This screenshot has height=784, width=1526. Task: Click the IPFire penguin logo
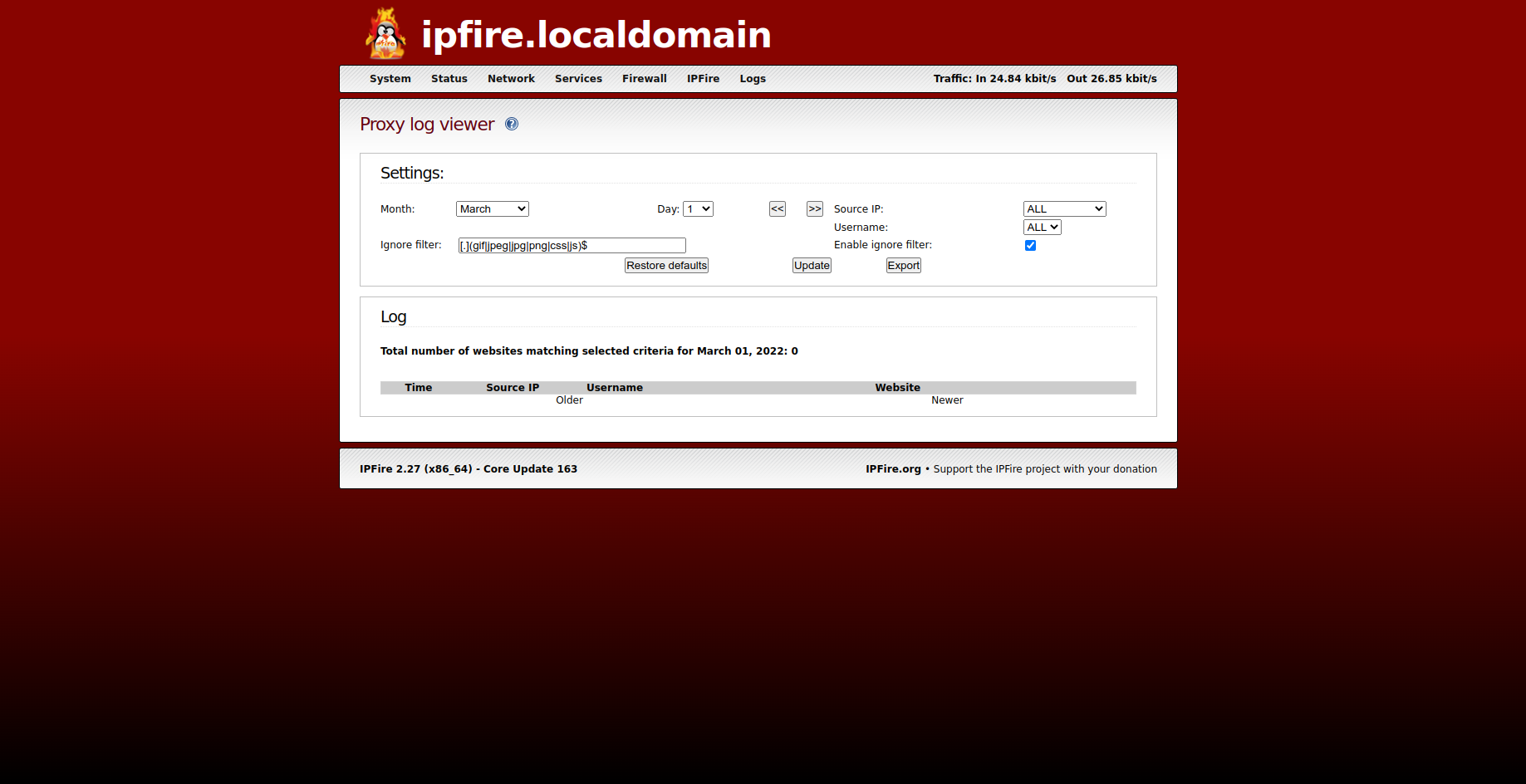(x=386, y=33)
